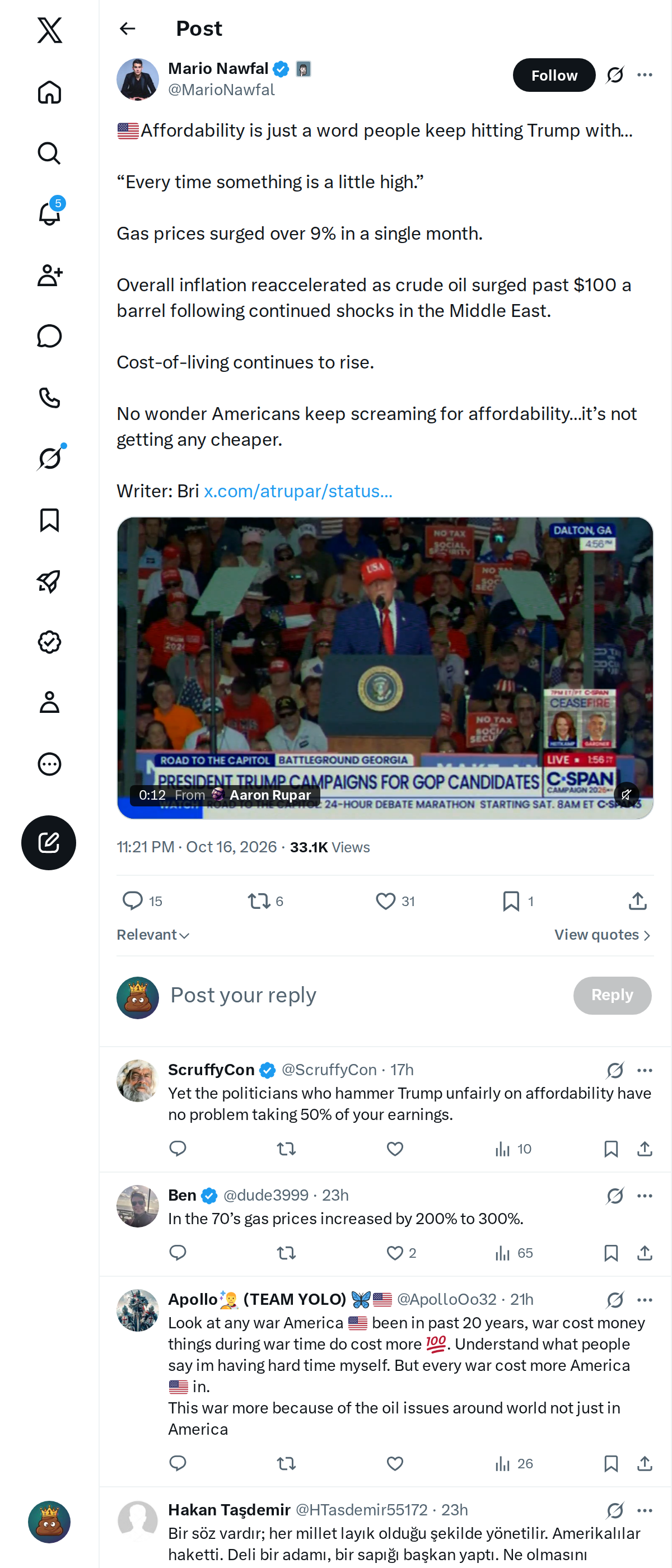Open more options on ScruffyCon's reply
This screenshot has height=1568, width=672.
pos(645,1070)
